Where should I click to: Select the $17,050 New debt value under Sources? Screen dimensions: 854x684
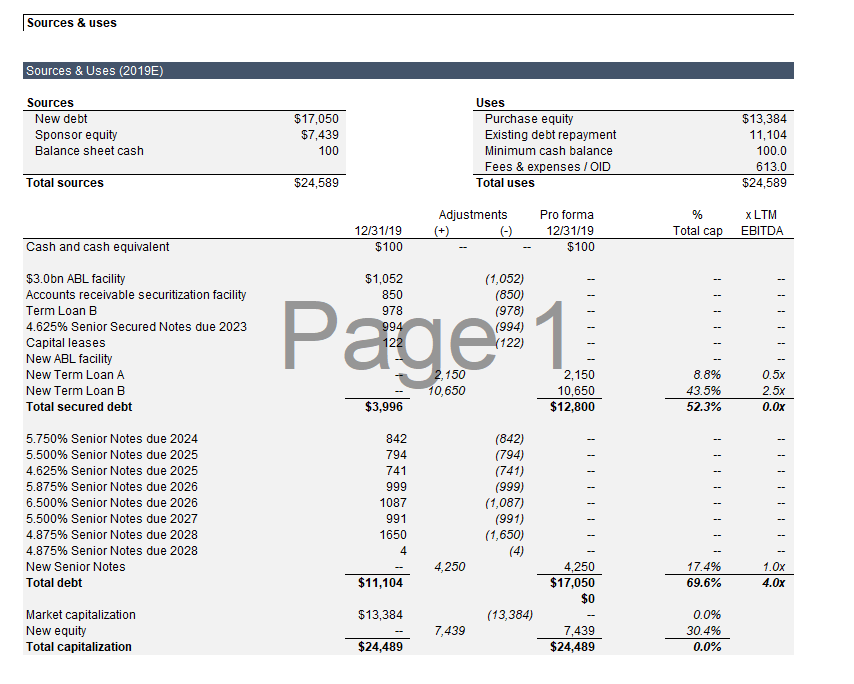point(316,119)
